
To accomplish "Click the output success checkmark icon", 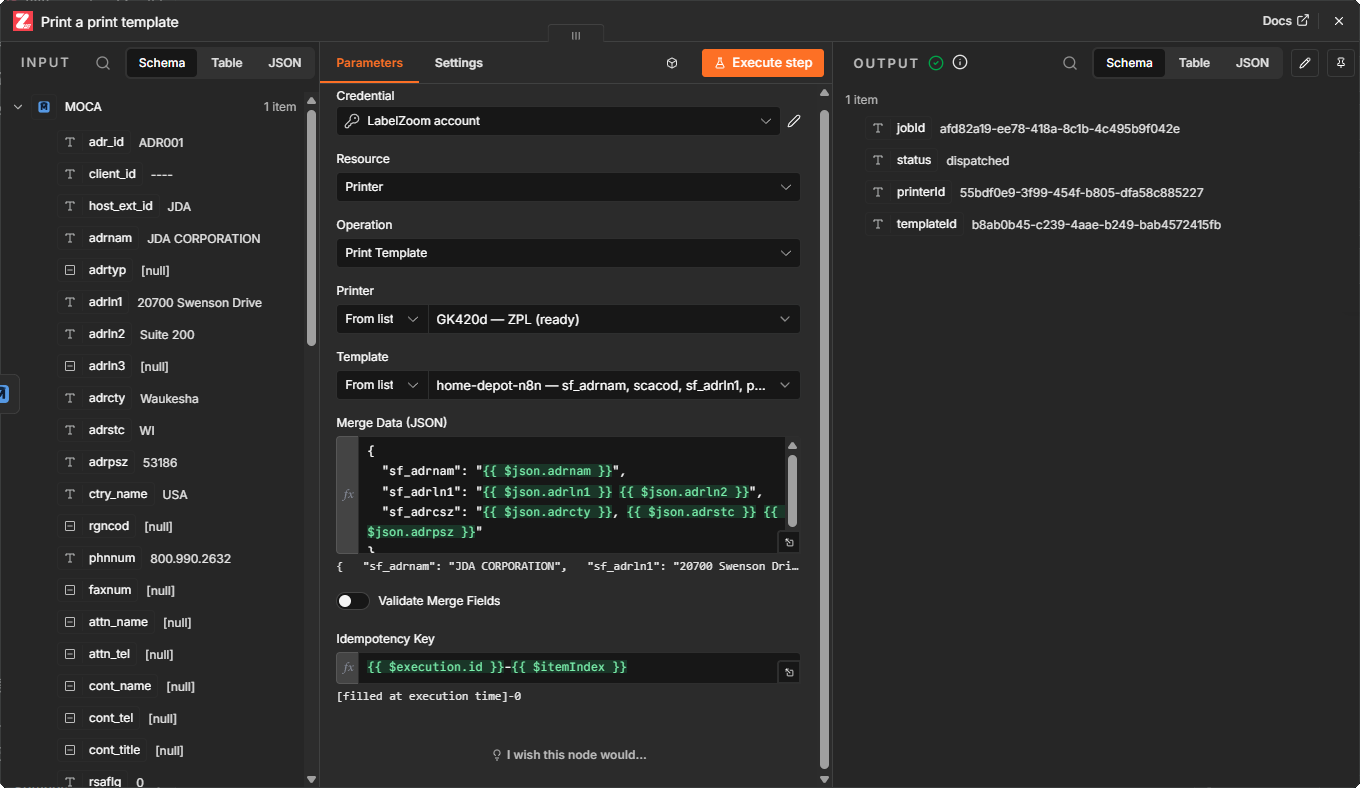I will click(x=936, y=63).
